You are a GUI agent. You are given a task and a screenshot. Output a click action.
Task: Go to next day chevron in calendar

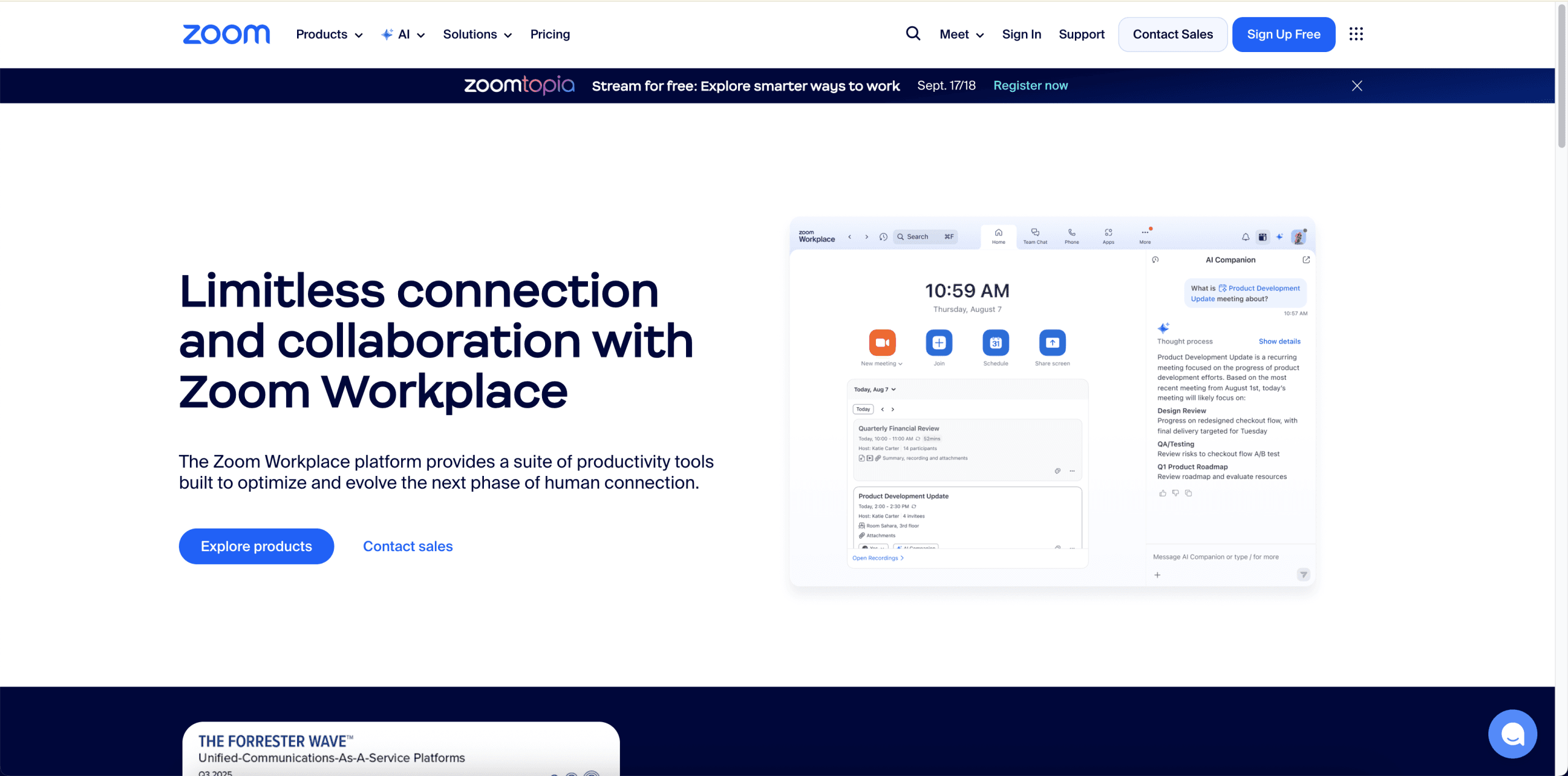[x=893, y=409]
